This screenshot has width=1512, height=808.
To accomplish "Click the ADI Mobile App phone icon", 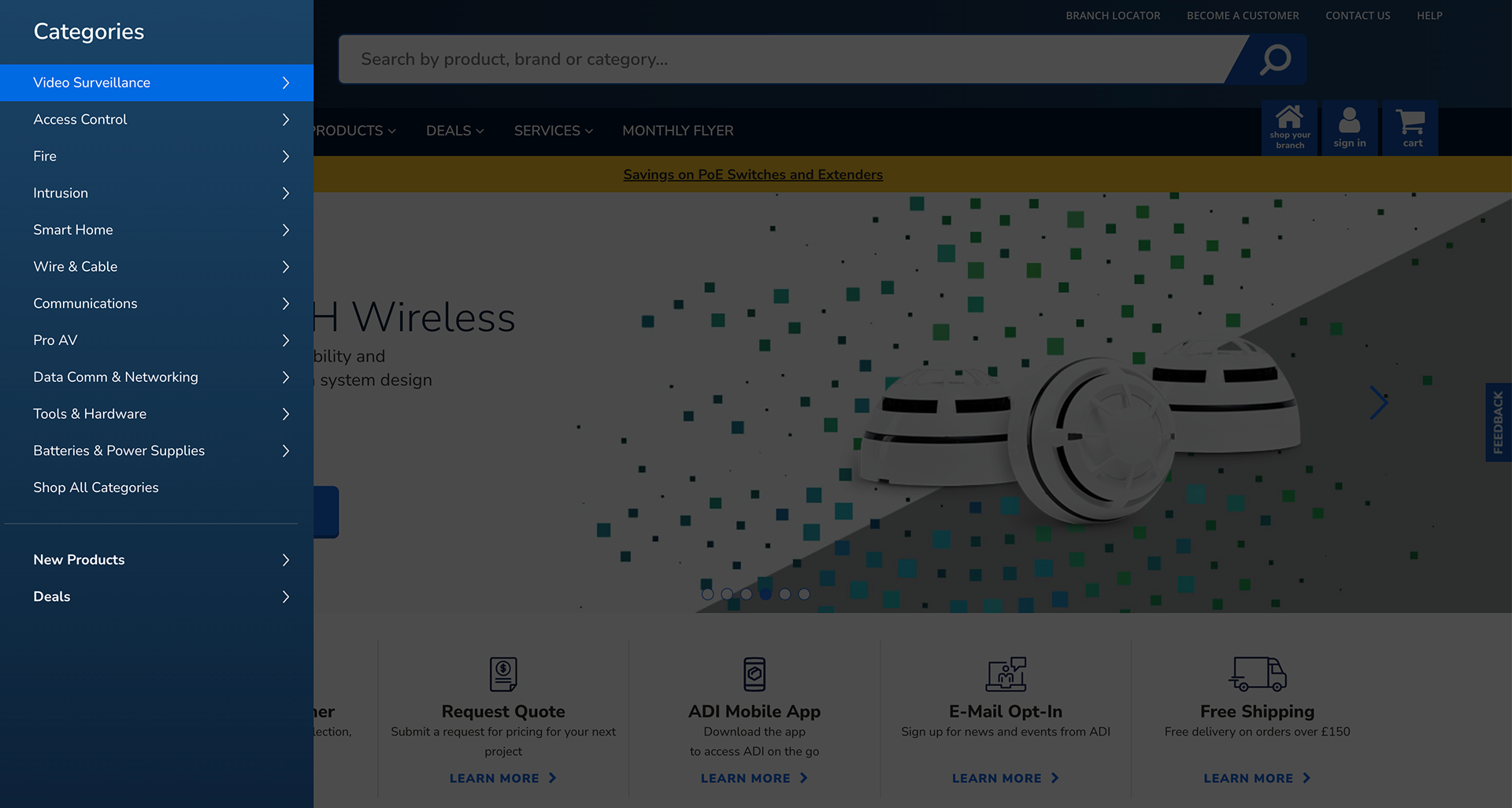I will pyautogui.click(x=754, y=674).
